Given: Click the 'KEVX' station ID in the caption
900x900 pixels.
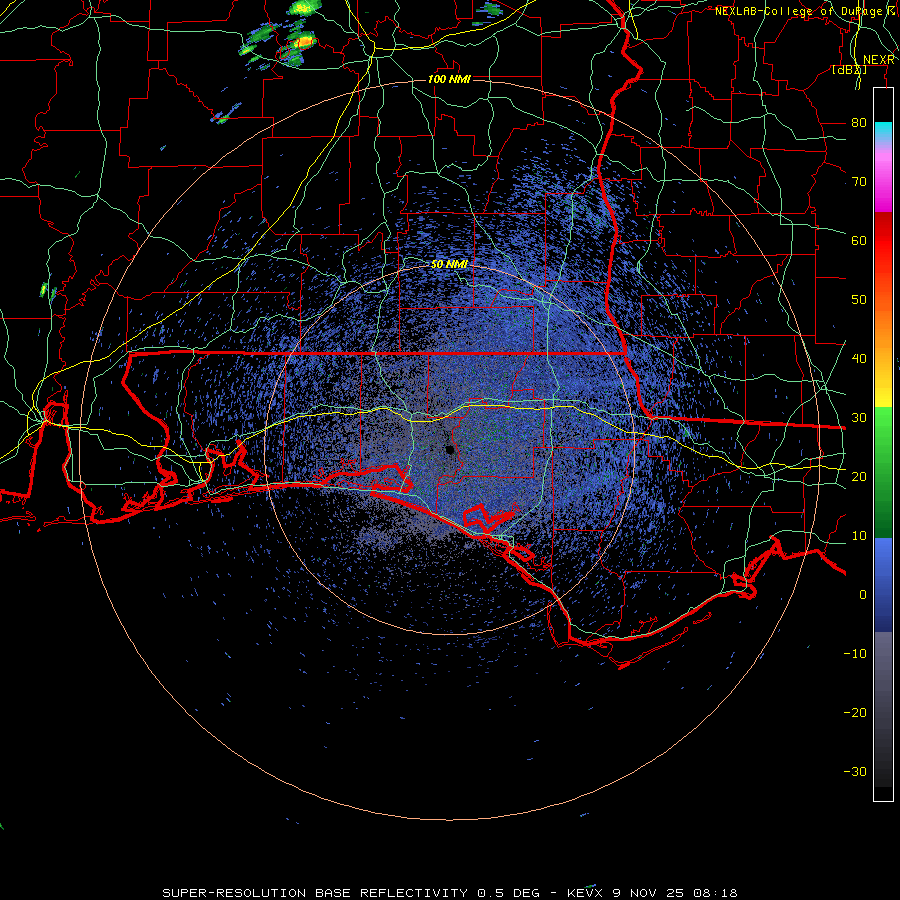Looking at the screenshot, I should coord(585,893).
